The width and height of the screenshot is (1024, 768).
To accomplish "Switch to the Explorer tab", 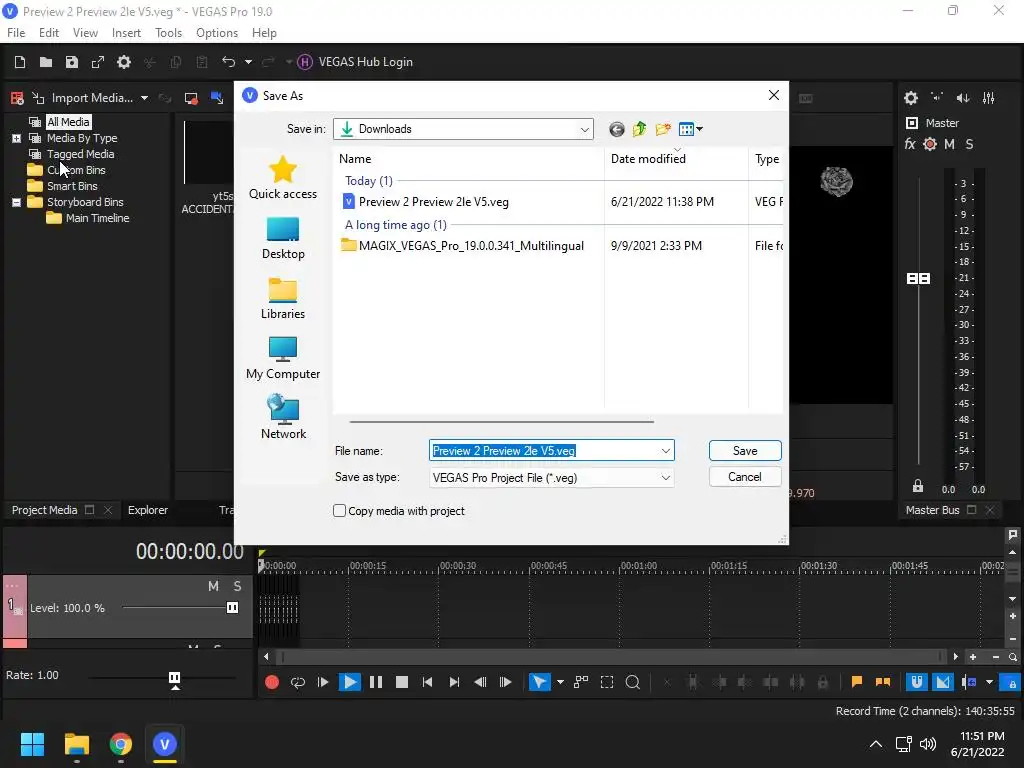I will click(148, 510).
